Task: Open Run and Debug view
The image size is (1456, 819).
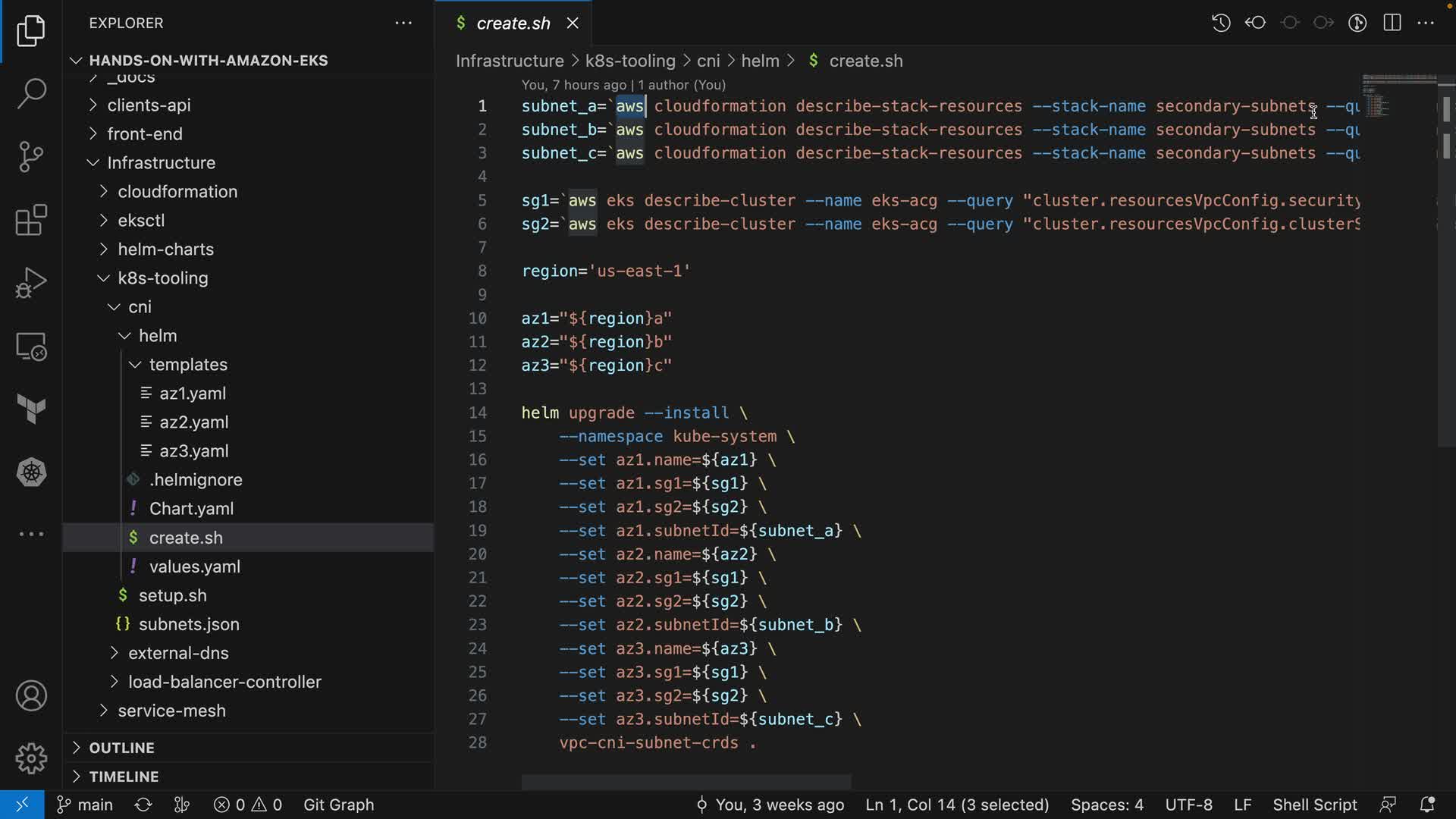Action: [31, 284]
